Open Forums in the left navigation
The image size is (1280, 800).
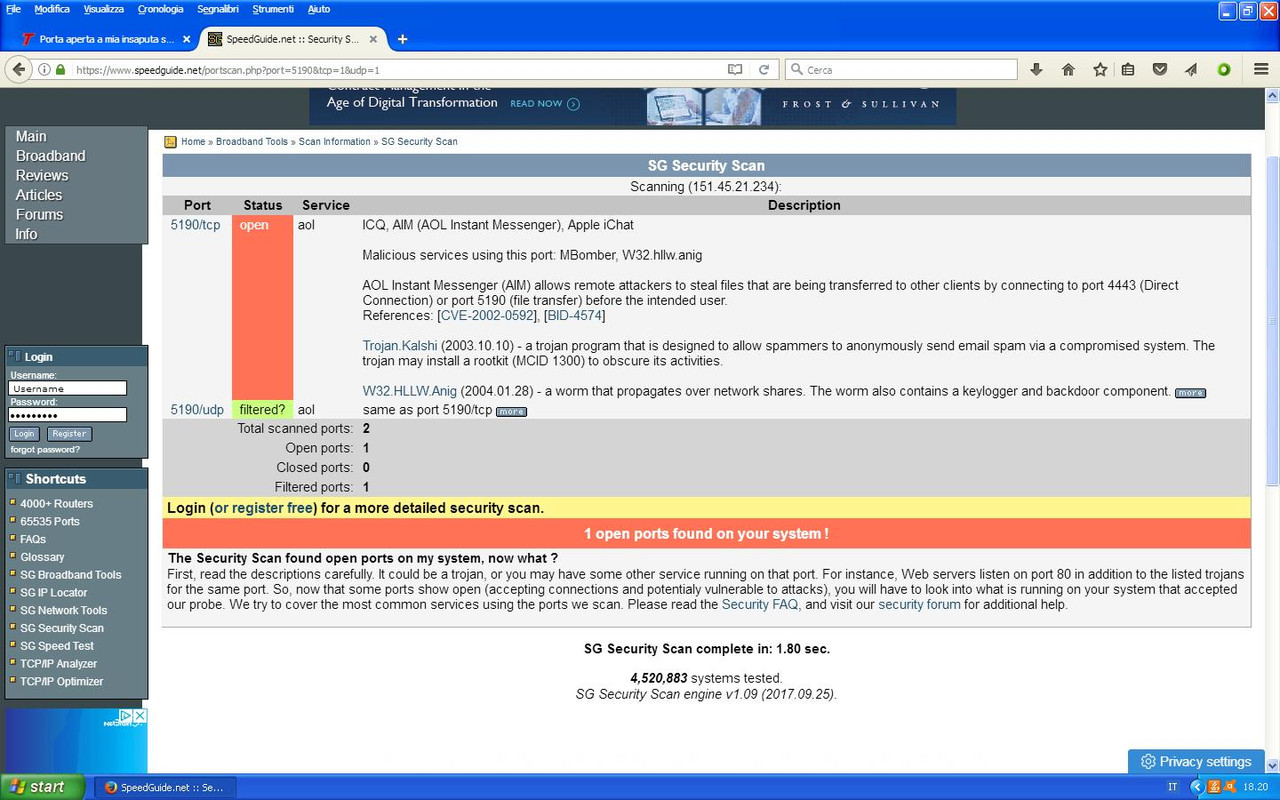39,215
